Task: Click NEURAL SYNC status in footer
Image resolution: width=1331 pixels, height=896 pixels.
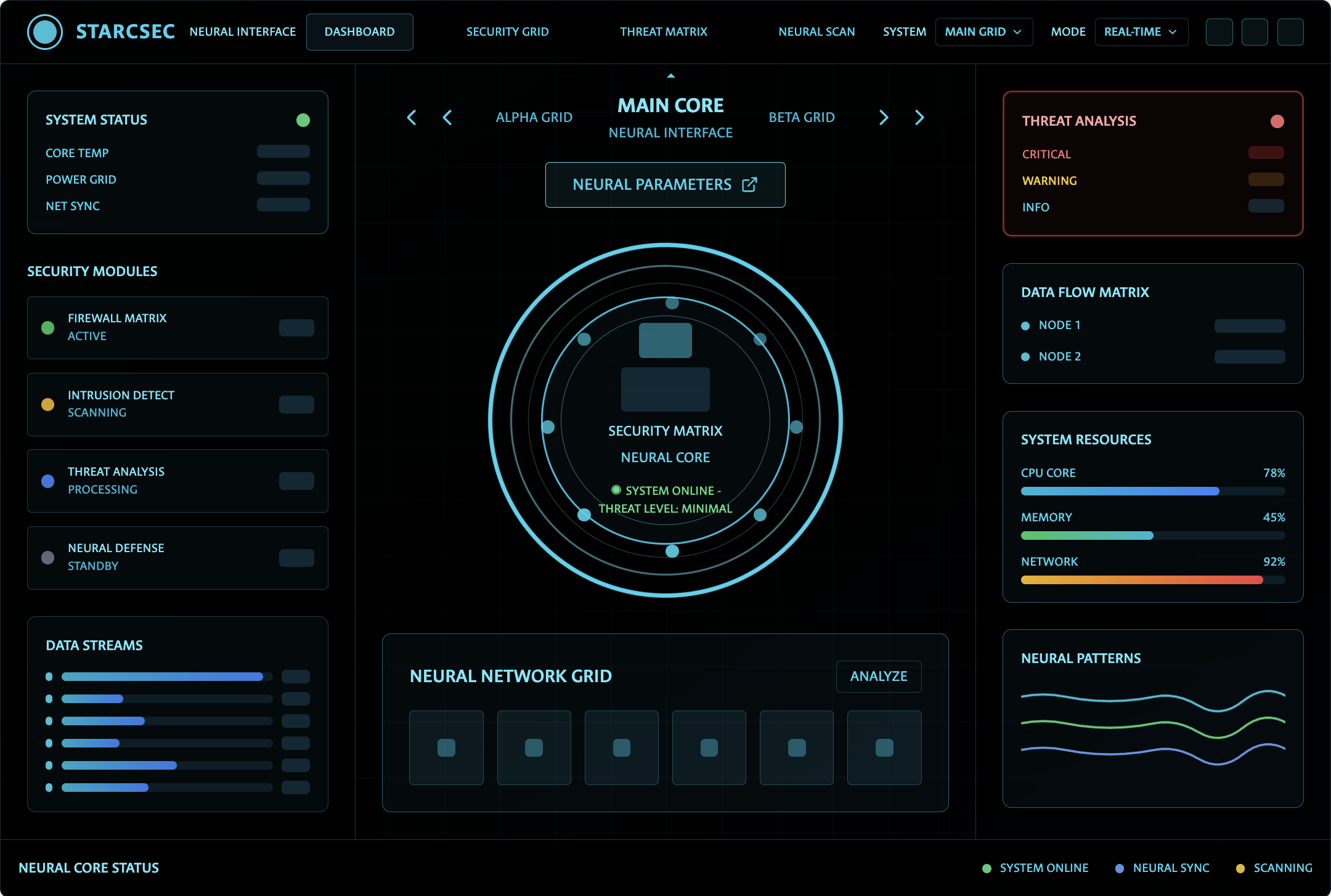Action: 1162,868
